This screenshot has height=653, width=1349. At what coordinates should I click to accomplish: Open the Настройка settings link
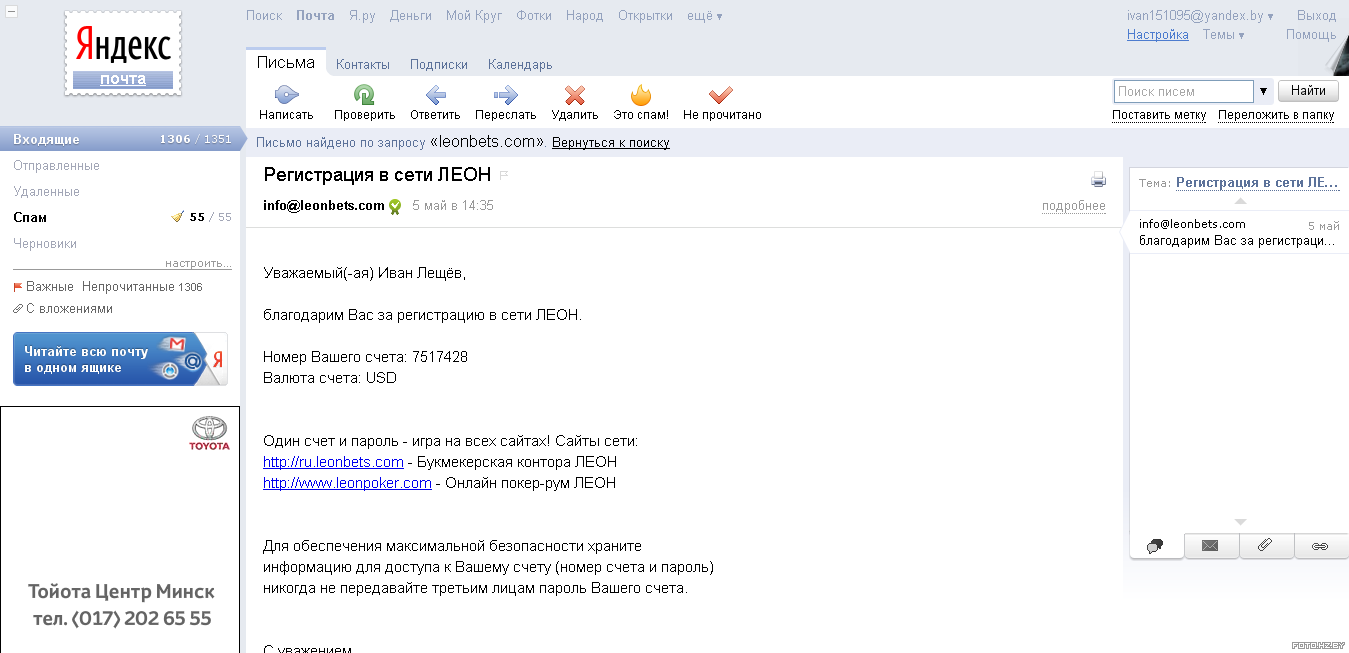point(1158,35)
